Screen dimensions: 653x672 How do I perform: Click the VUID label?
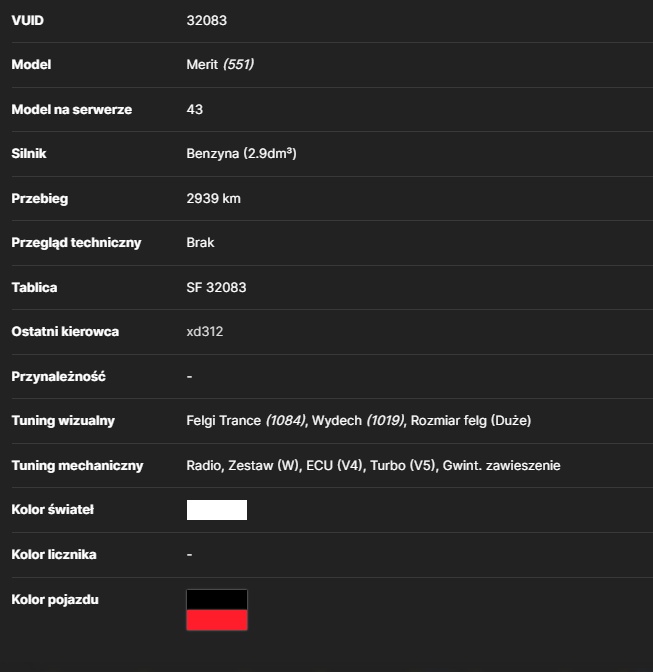click(27, 20)
